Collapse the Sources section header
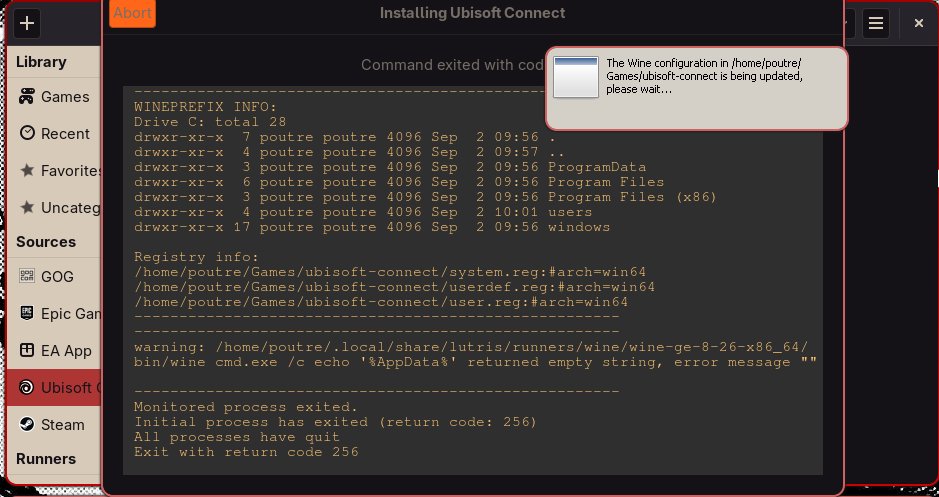 pyautogui.click(x=46, y=241)
